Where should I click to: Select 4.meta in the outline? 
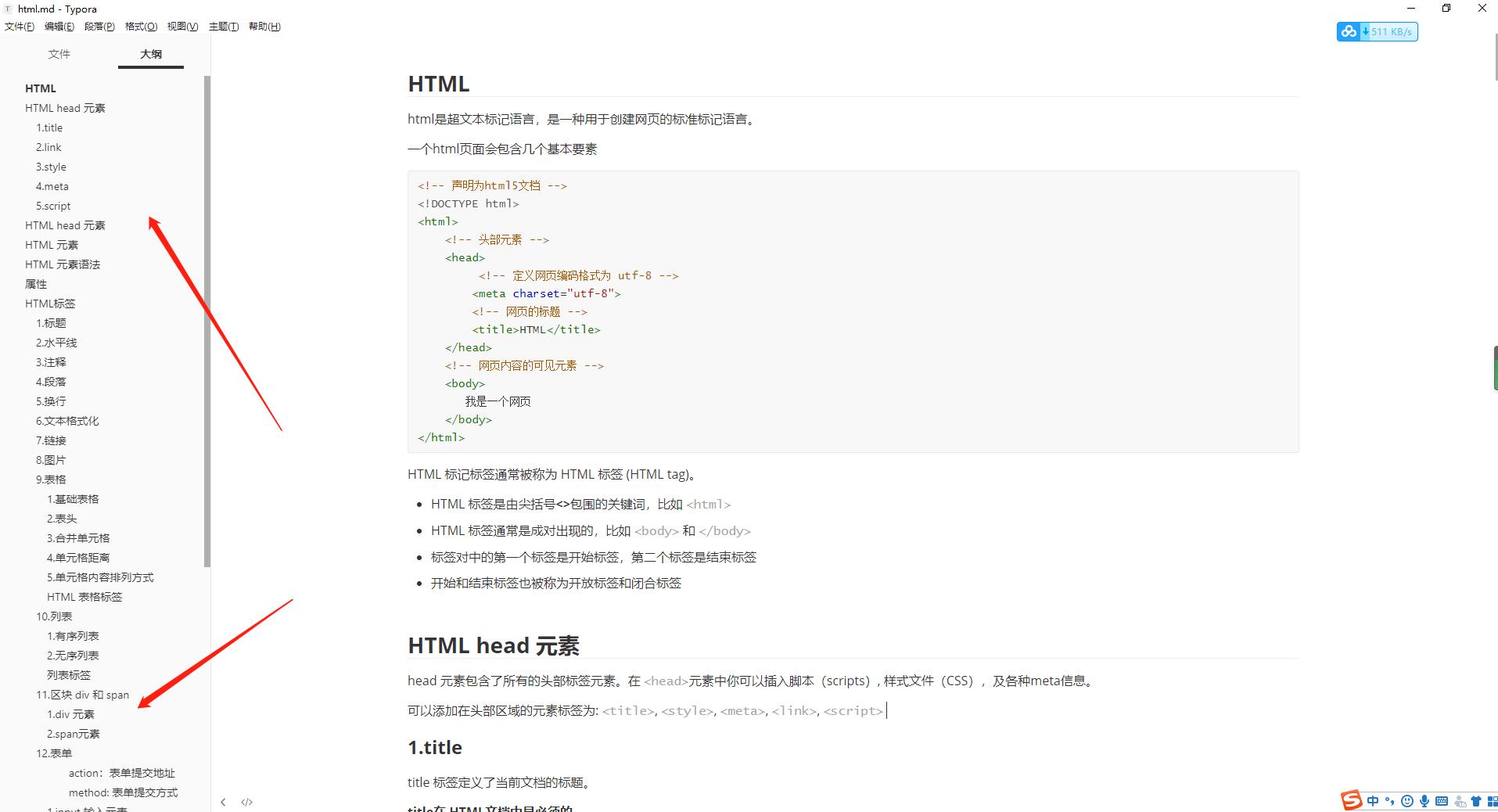52,186
